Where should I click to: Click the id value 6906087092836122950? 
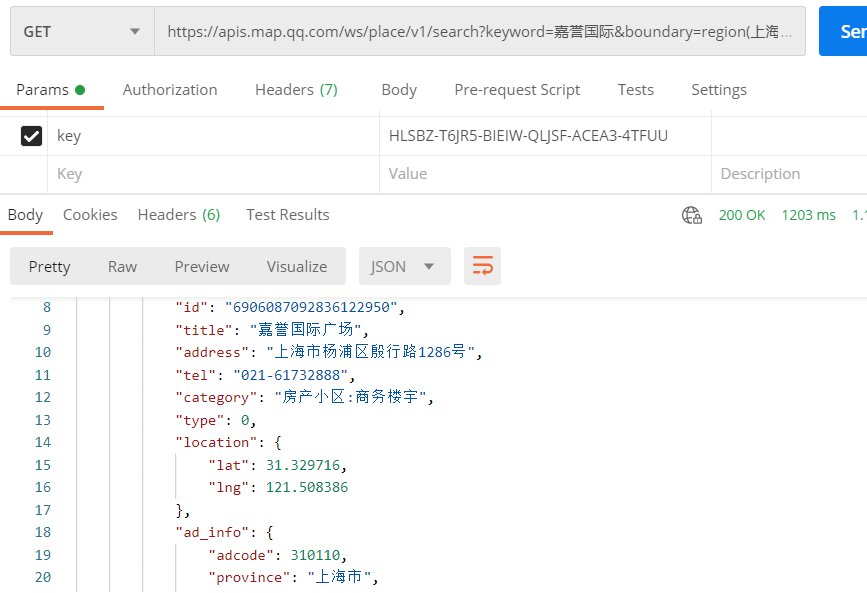click(x=311, y=308)
